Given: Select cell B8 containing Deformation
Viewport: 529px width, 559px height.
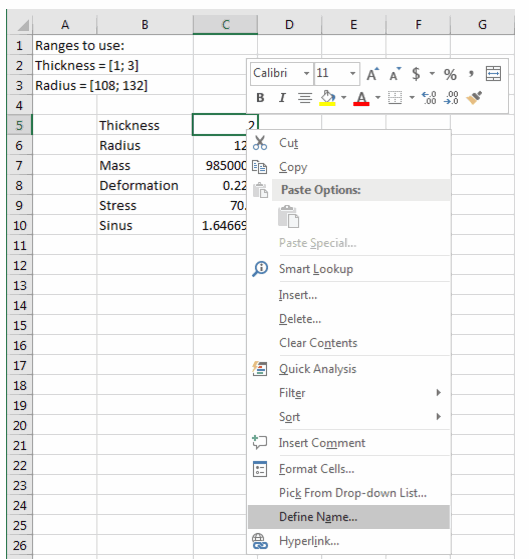Looking at the screenshot, I should tap(145, 185).
